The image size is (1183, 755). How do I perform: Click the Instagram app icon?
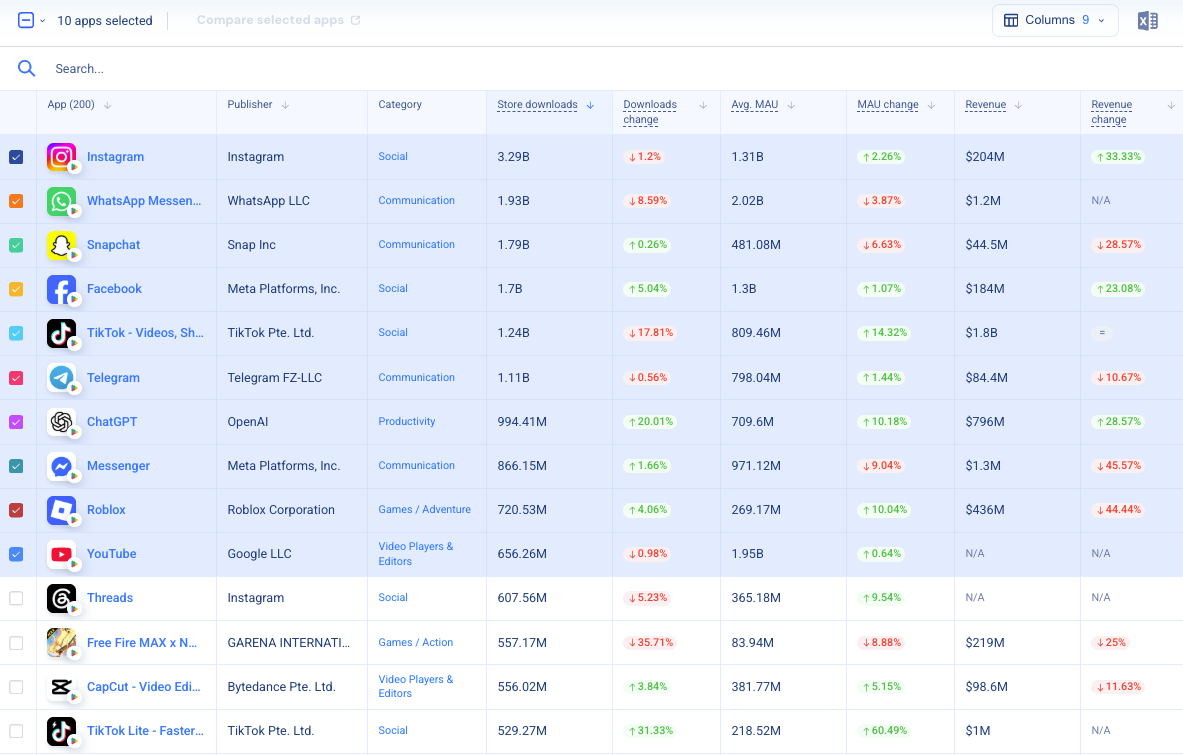61,157
